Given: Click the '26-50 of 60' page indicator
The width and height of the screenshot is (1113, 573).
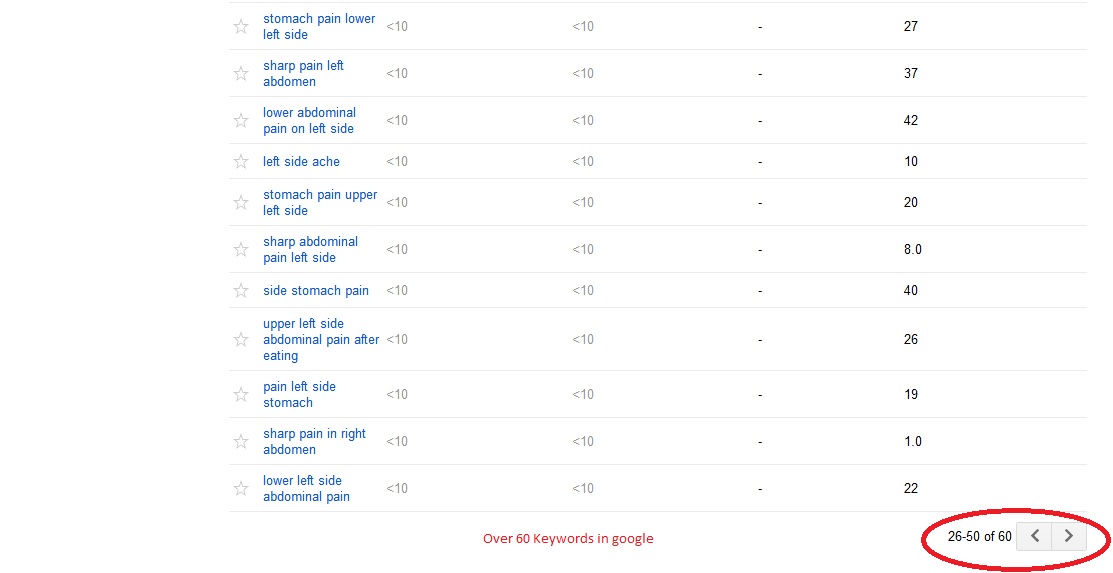Looking at the screenshot, I should coord(979,536).
